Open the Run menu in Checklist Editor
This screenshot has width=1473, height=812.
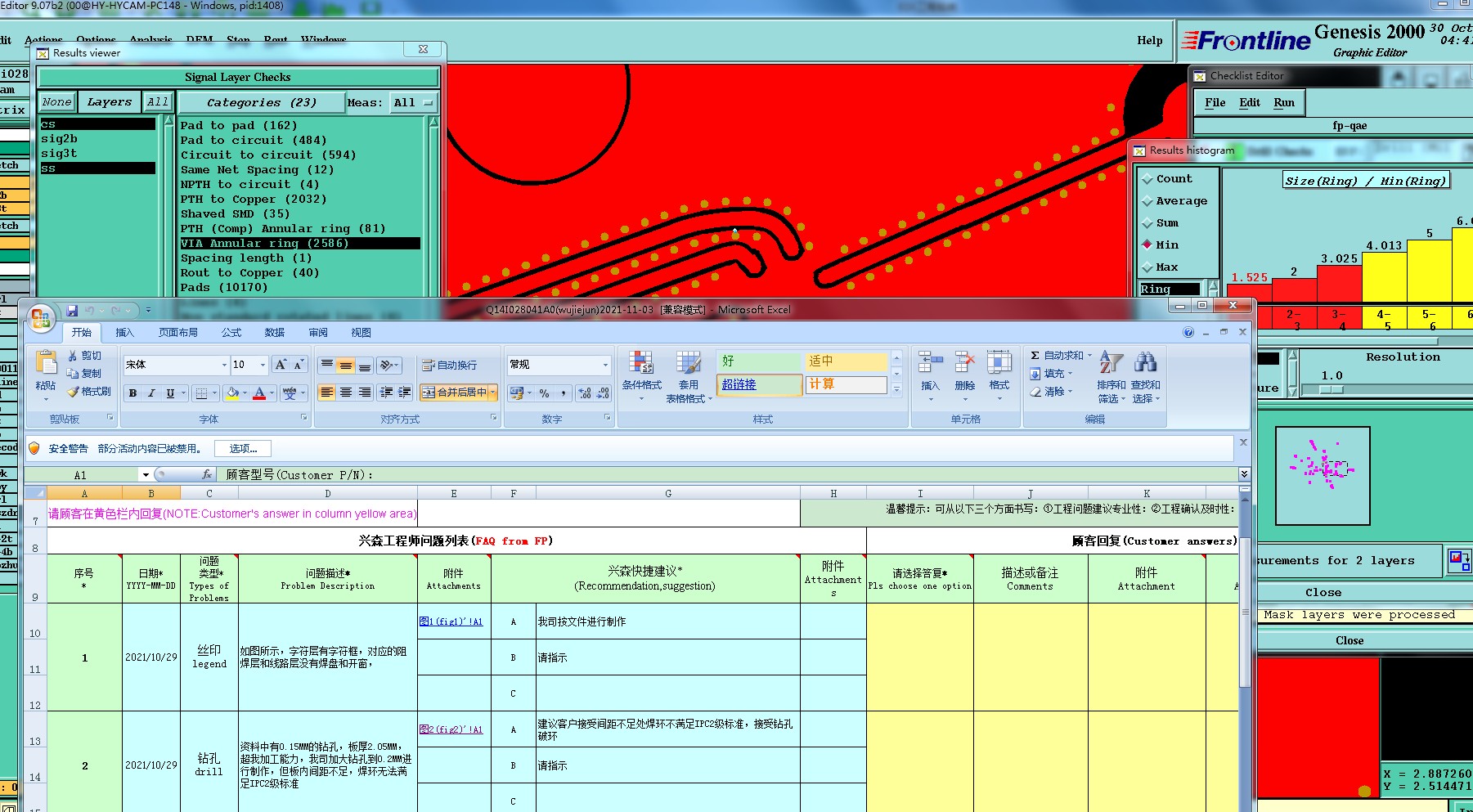tap(1284, 103)
